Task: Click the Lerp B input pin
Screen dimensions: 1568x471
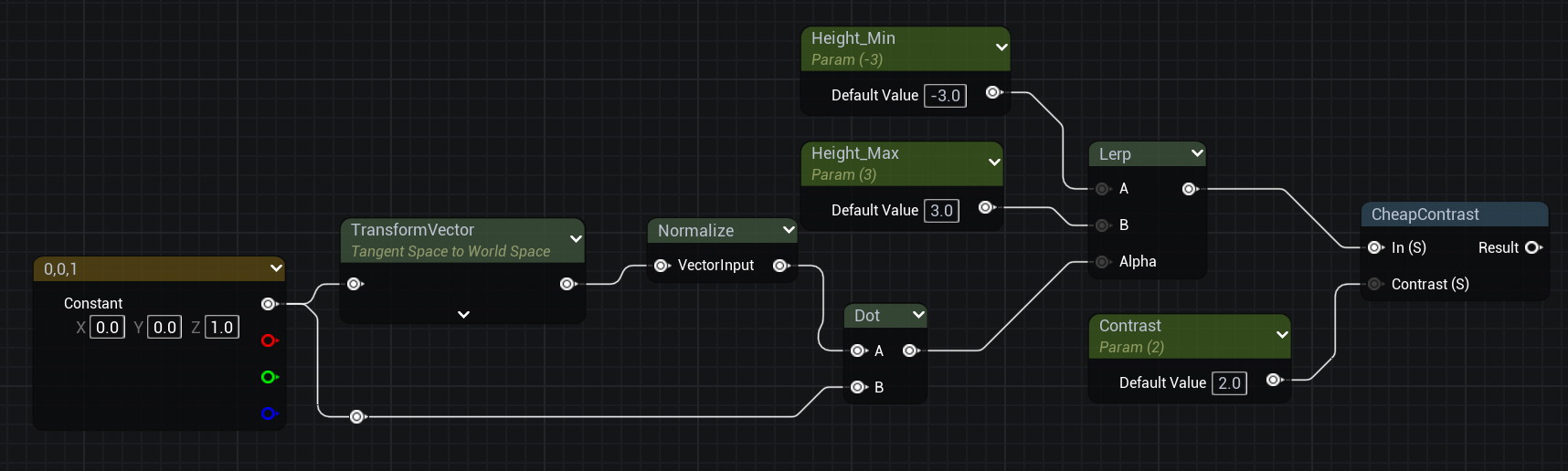Action: click(1103, 225)
